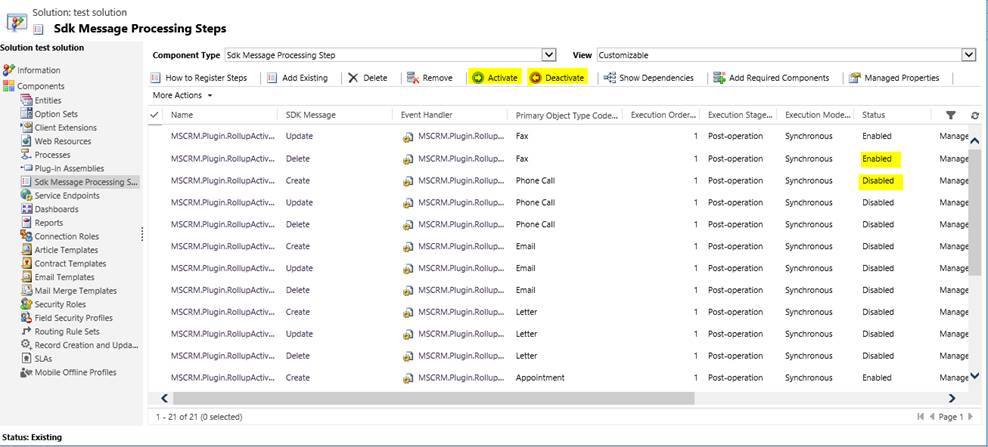Open Managed Properties
The width and height of the screenshot is (988, 447).
tap(894, 78)
